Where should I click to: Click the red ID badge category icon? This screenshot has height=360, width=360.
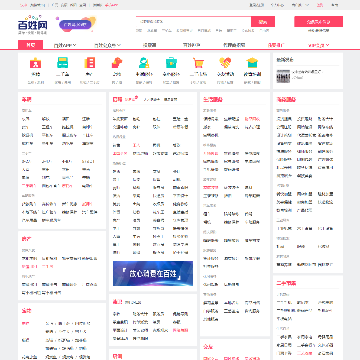35,63
